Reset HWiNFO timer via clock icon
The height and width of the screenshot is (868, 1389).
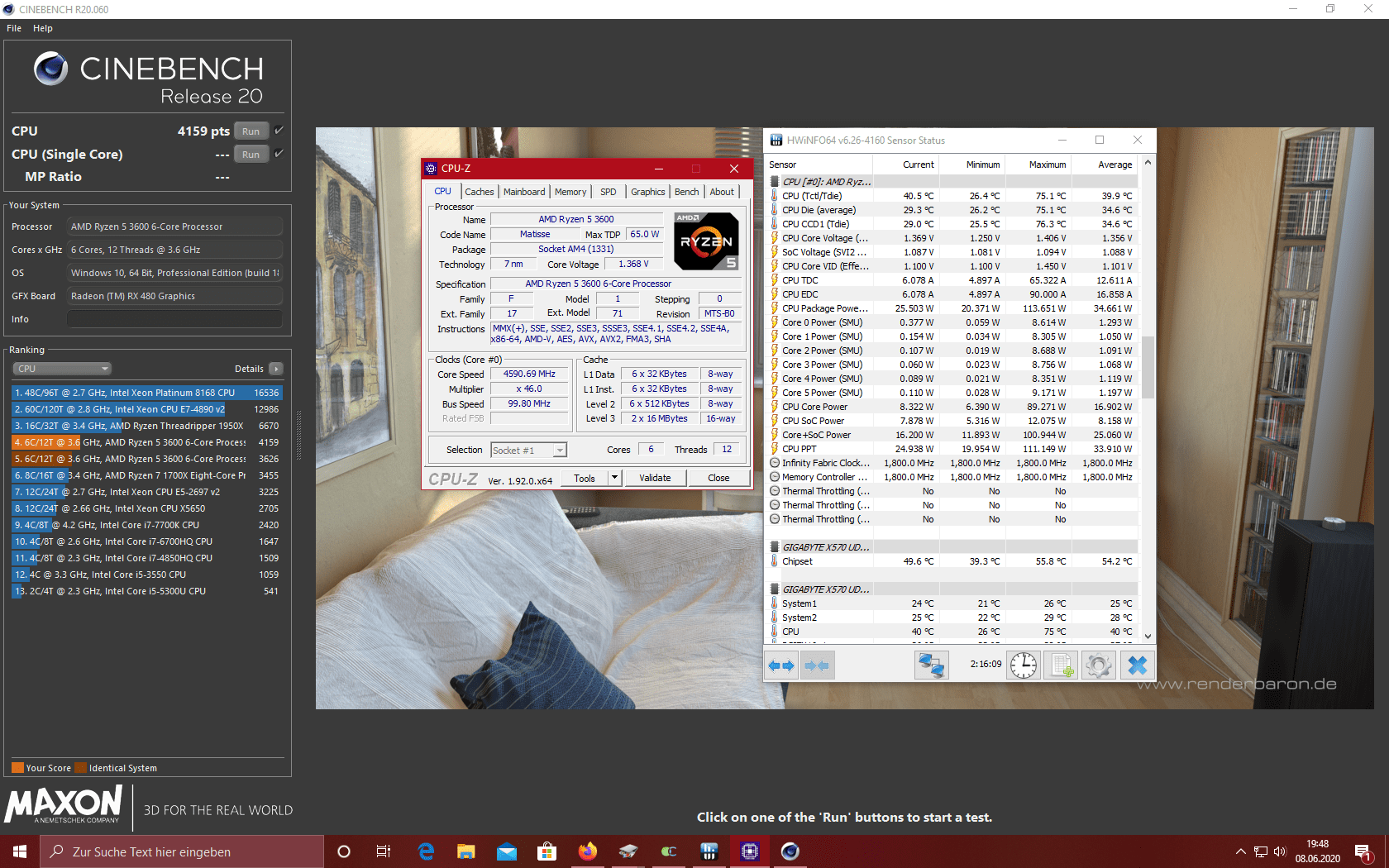1024,665
